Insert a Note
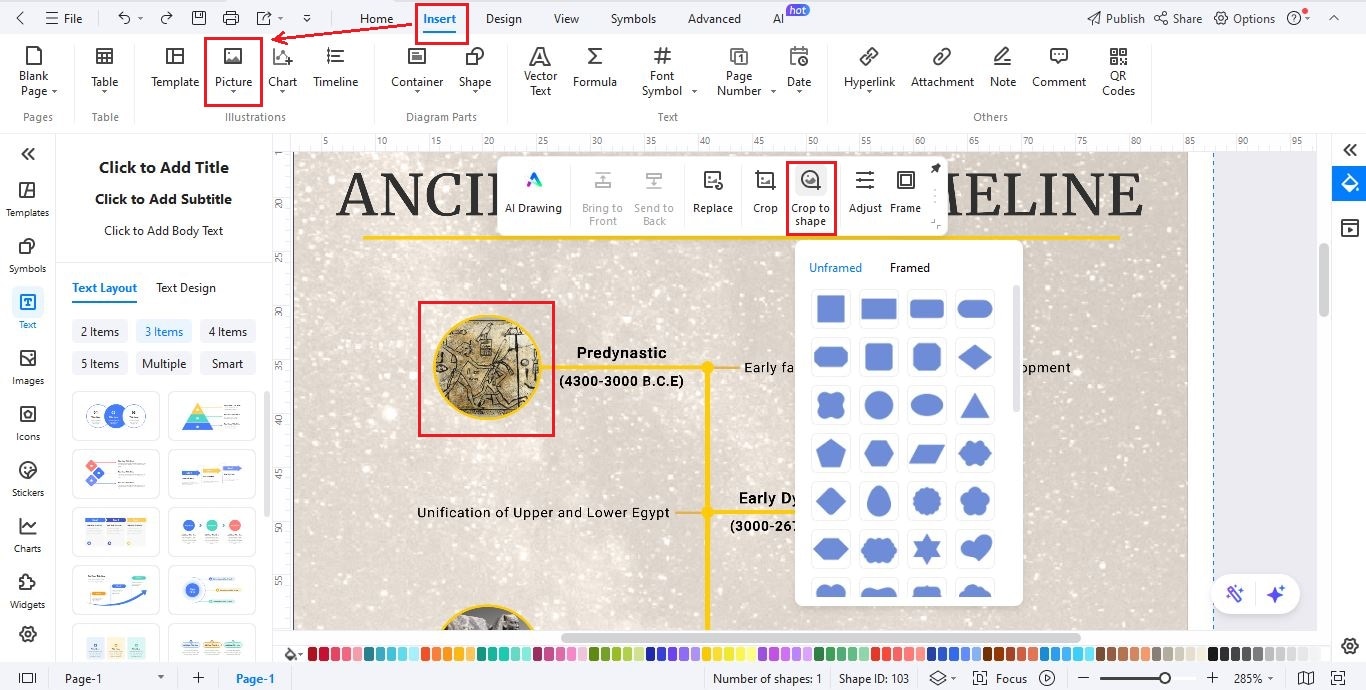 click(x=1003, y=68)
